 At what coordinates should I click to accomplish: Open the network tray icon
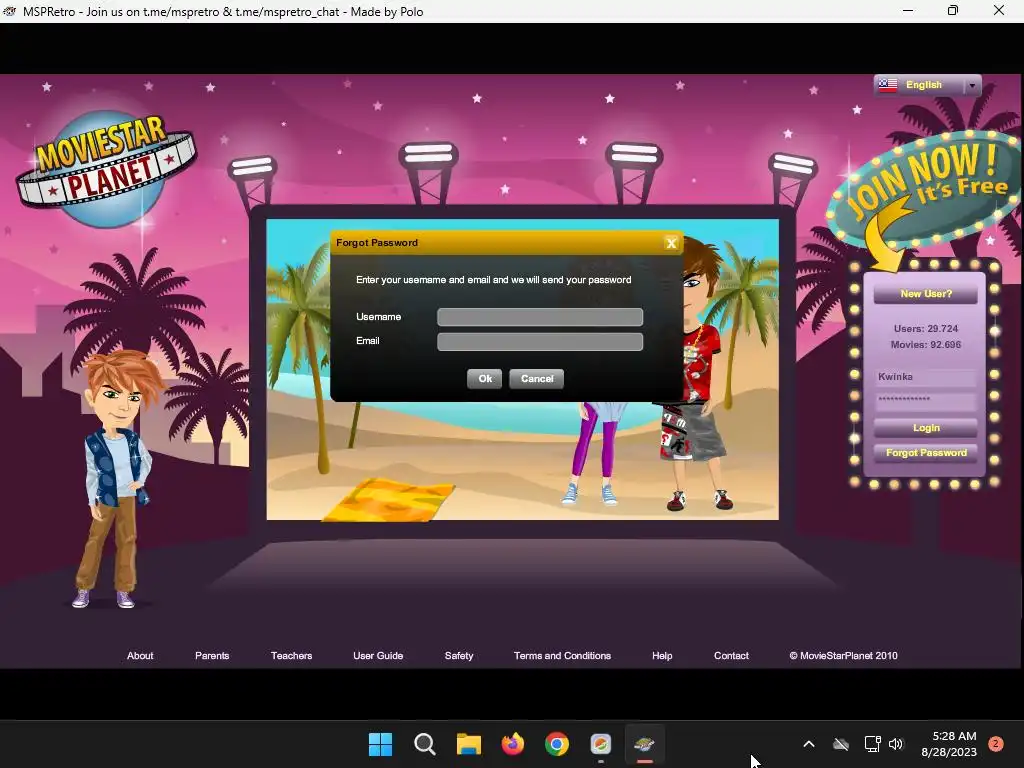(872, 744)
